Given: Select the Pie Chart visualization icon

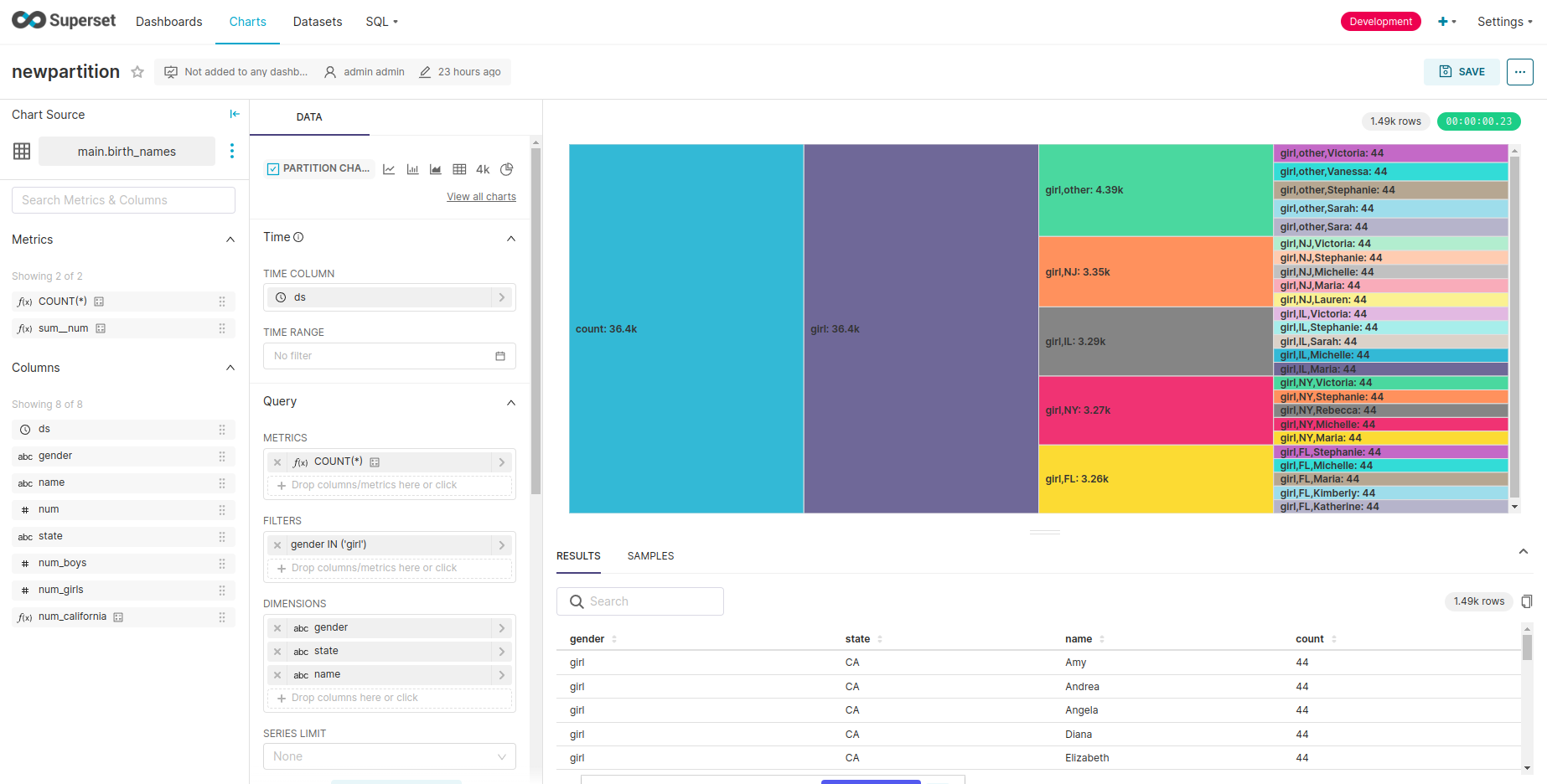Looking at the screenshot, I should (x=506, y=168).
